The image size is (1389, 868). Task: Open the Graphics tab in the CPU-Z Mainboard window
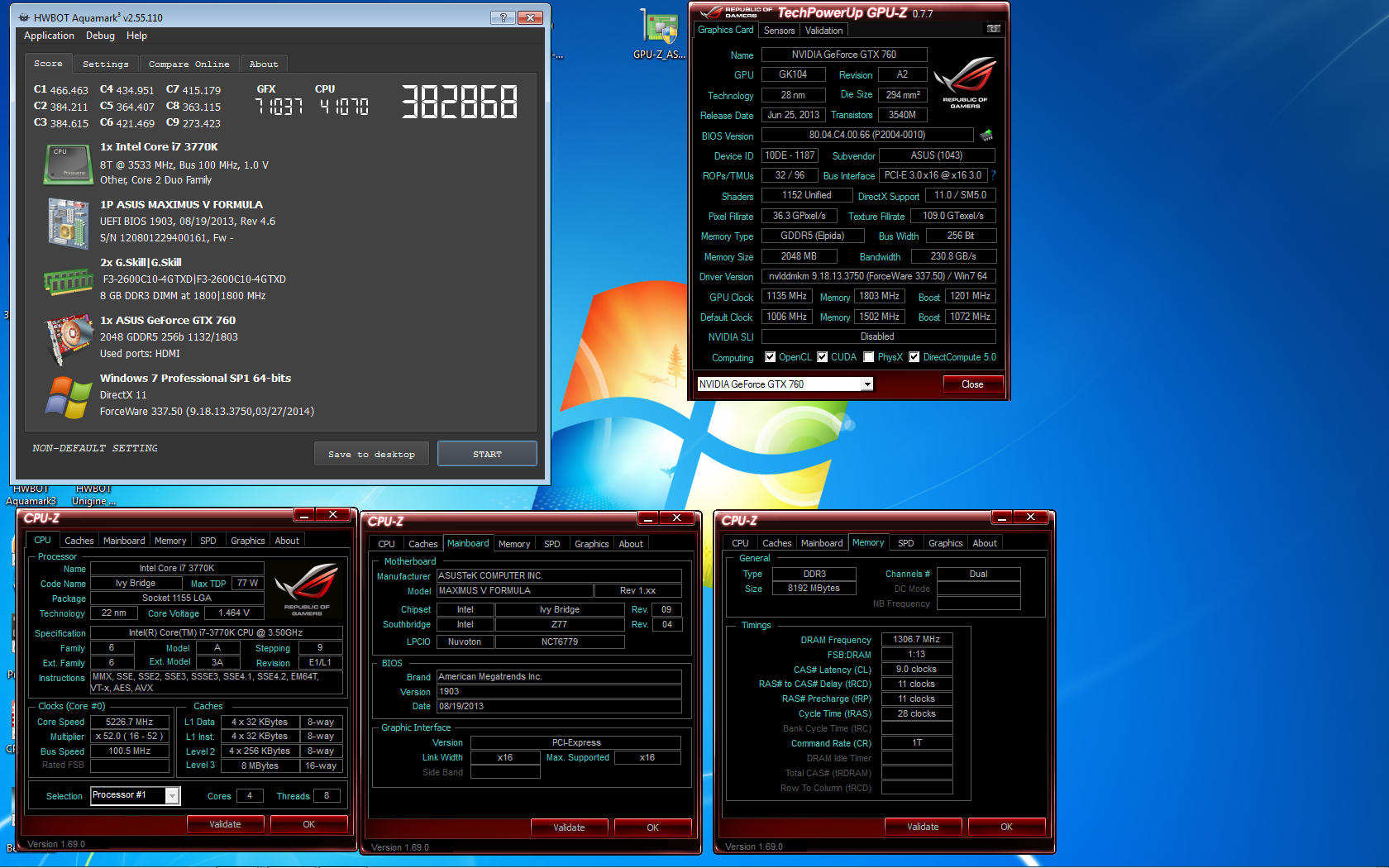591,544
